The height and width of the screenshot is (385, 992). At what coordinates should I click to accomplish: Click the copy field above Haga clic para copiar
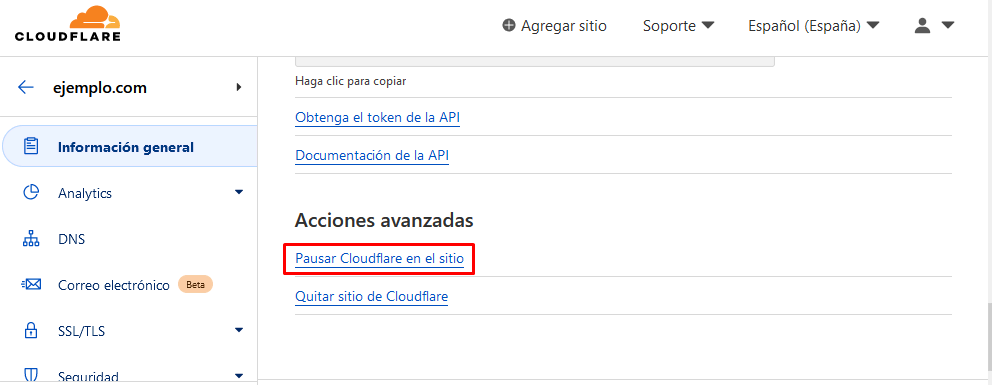(x=535, y=61)
